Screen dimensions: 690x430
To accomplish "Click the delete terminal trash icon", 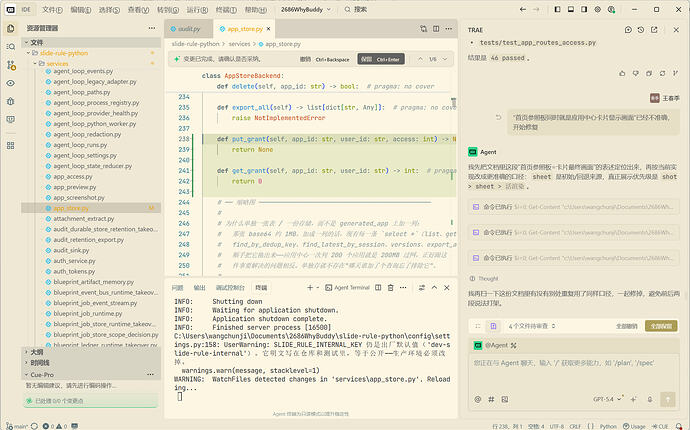I will (x=390, y=287).
